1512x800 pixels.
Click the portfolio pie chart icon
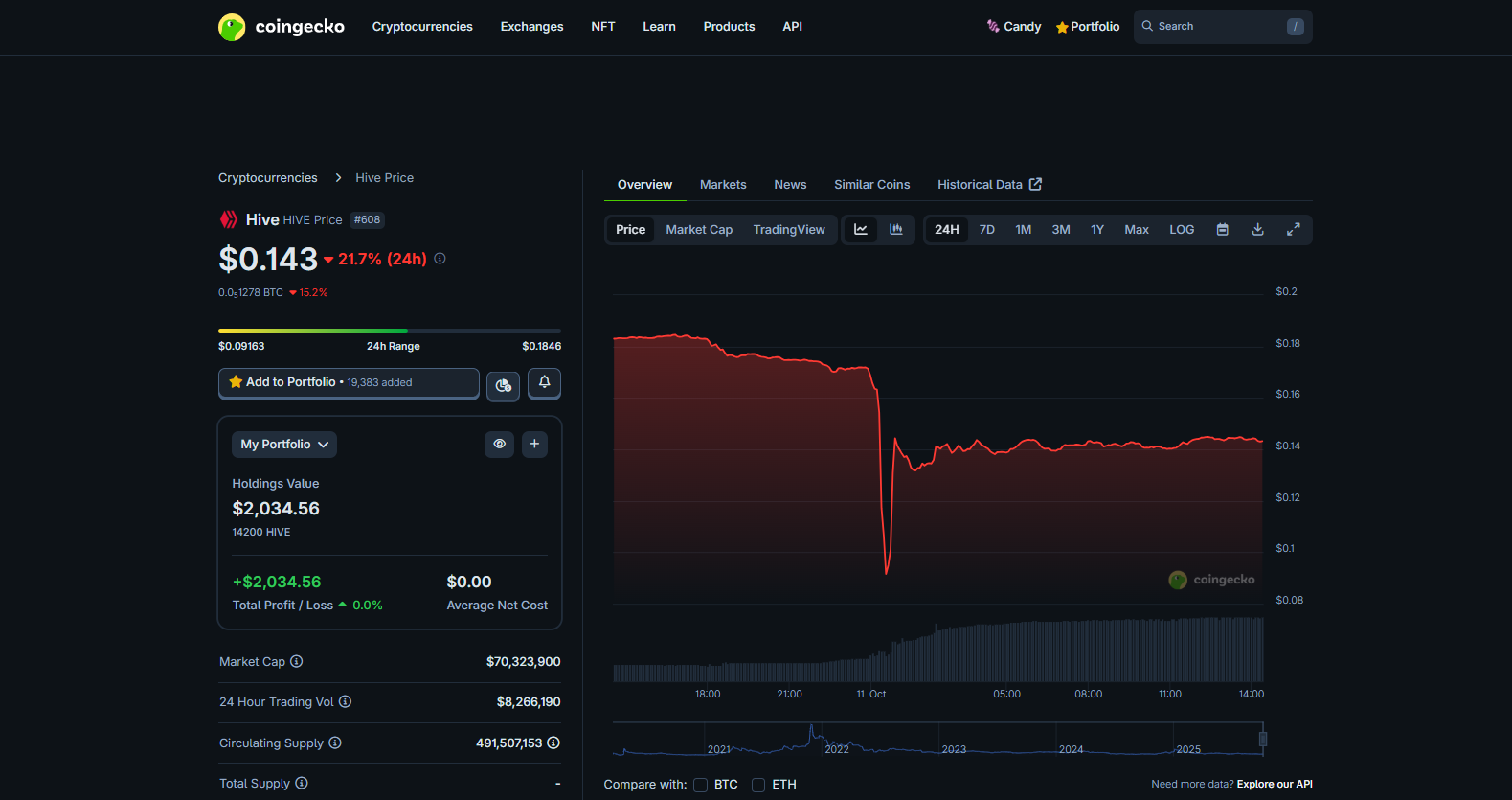click(x=503, y=385)
